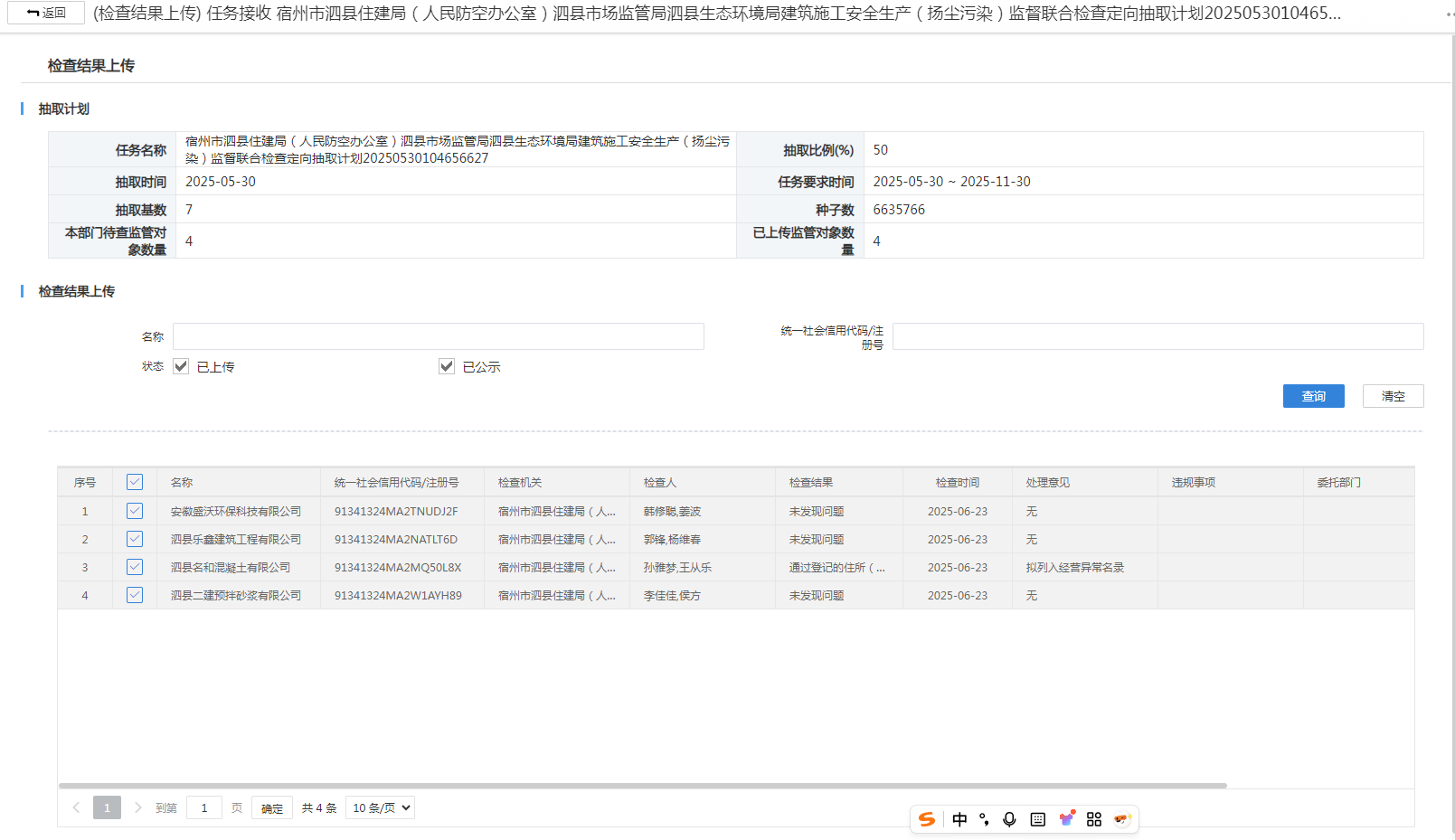Click company name 泗县乐鑫建筑工程有限公司
Image resolution: width=1455 pixels, height=840 pixels.
click(x=236, y=539)
